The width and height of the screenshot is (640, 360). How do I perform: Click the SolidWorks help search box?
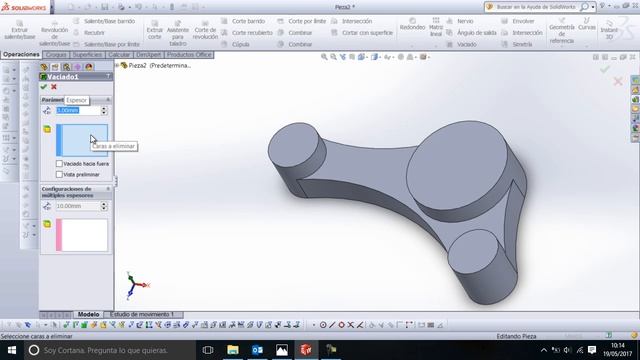[536, 7]
